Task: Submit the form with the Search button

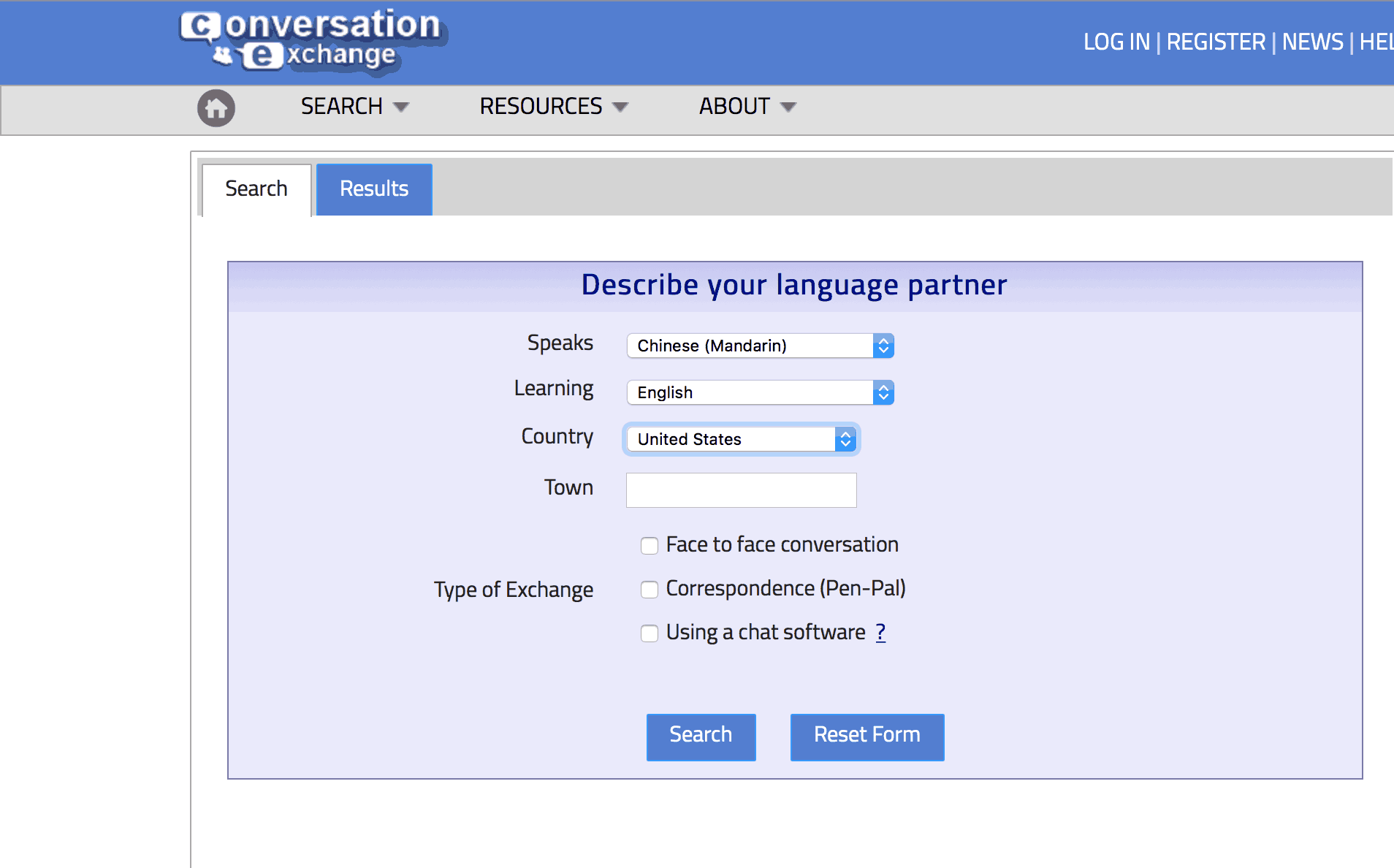Action: pyautogui.click(x=701, y=736)
